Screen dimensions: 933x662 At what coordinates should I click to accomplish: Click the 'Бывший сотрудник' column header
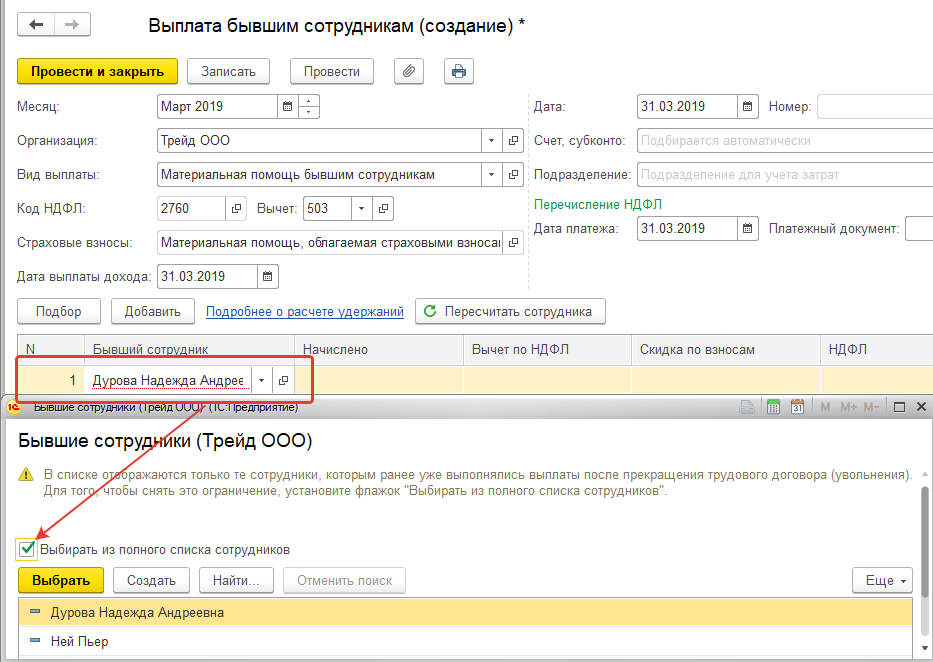coord(189,350)
